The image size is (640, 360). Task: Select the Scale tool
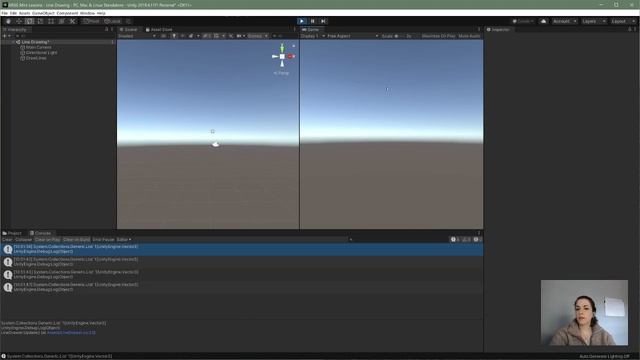click(40, 21)
